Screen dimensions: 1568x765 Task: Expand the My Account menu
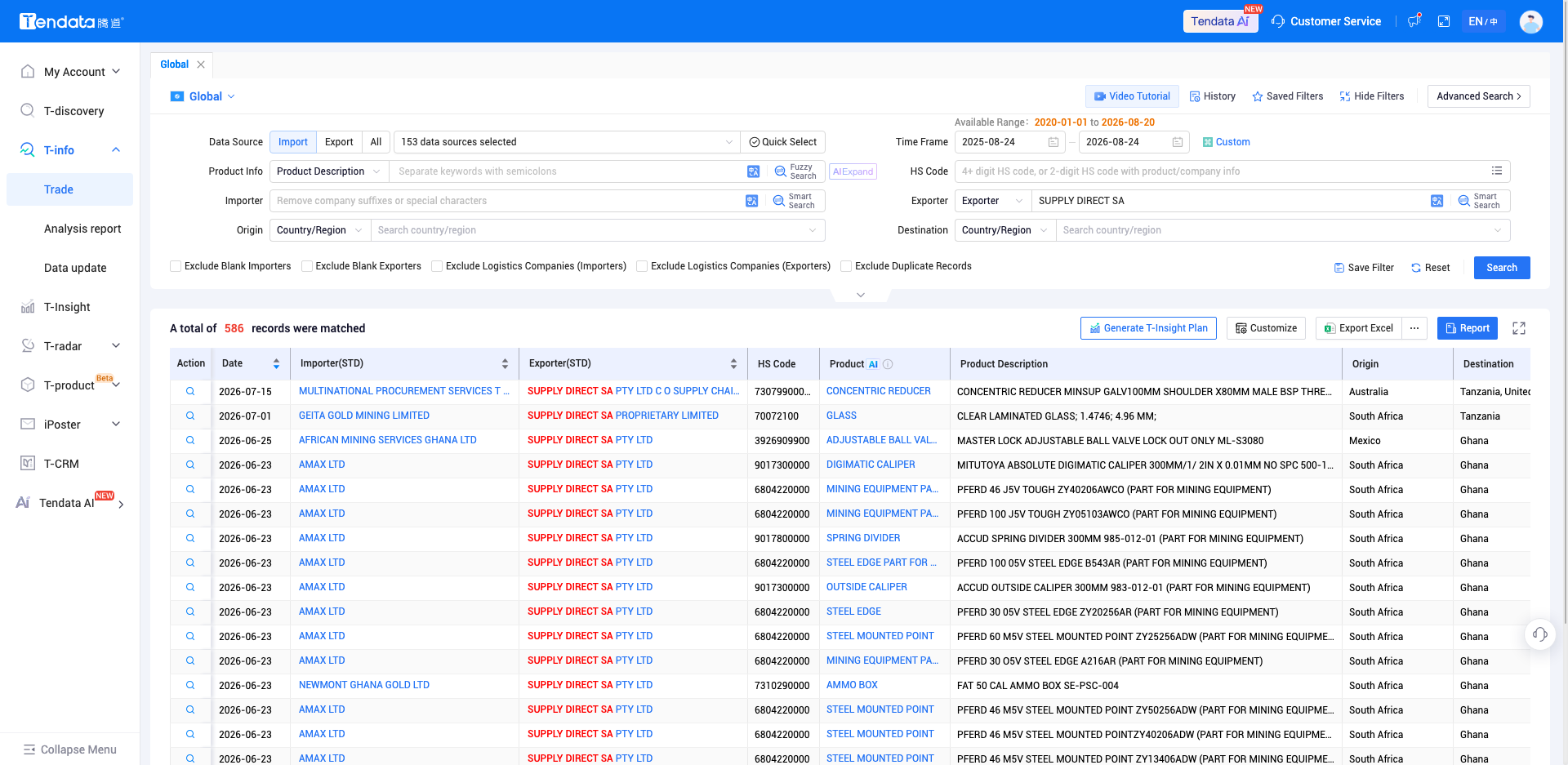coord(70,72)
